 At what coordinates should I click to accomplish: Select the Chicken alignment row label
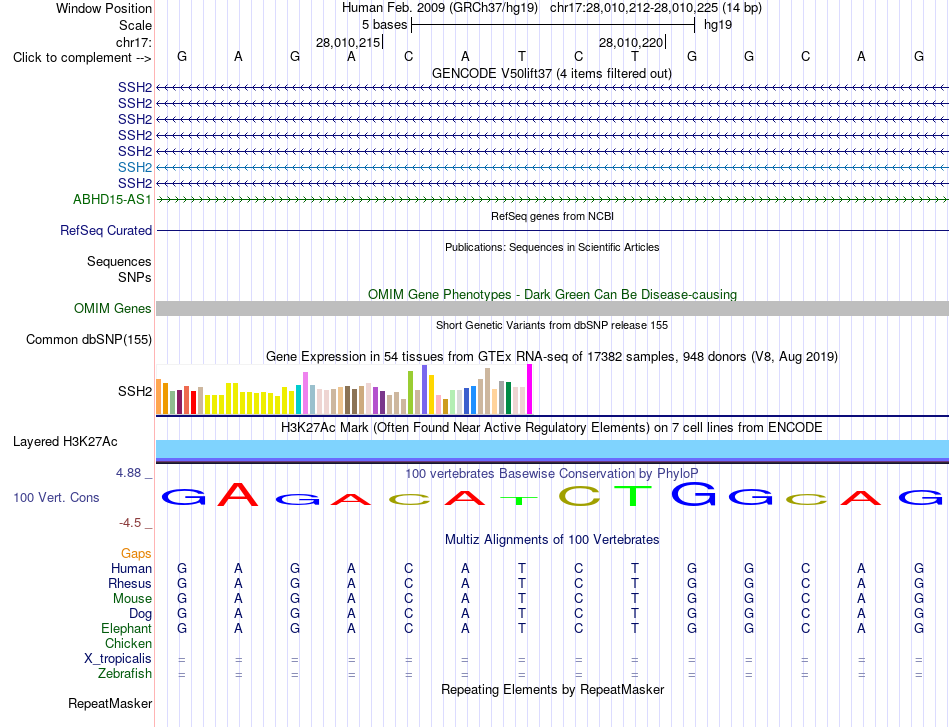128,643
